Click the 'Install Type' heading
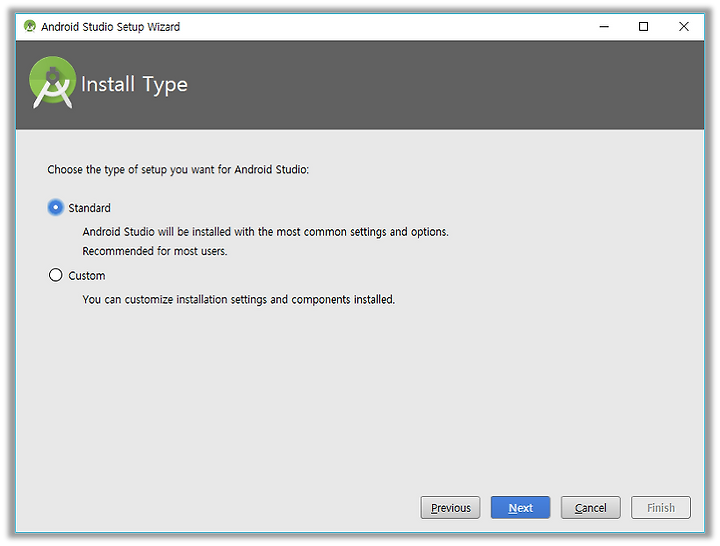This screenshot has height=546, width=720. (134, 84)
